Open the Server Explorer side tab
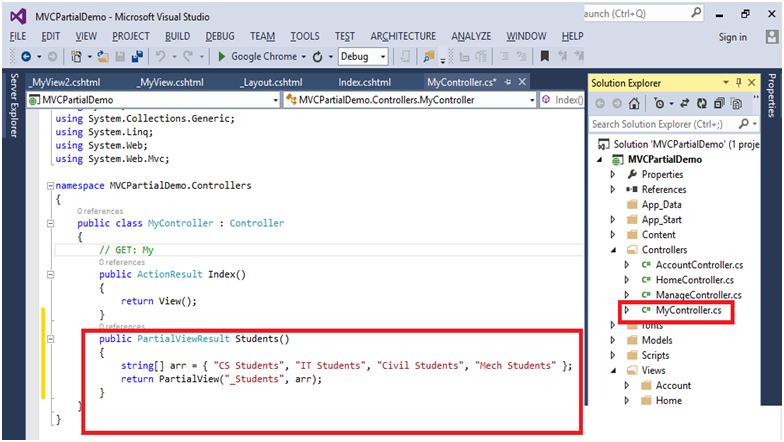 14,106
